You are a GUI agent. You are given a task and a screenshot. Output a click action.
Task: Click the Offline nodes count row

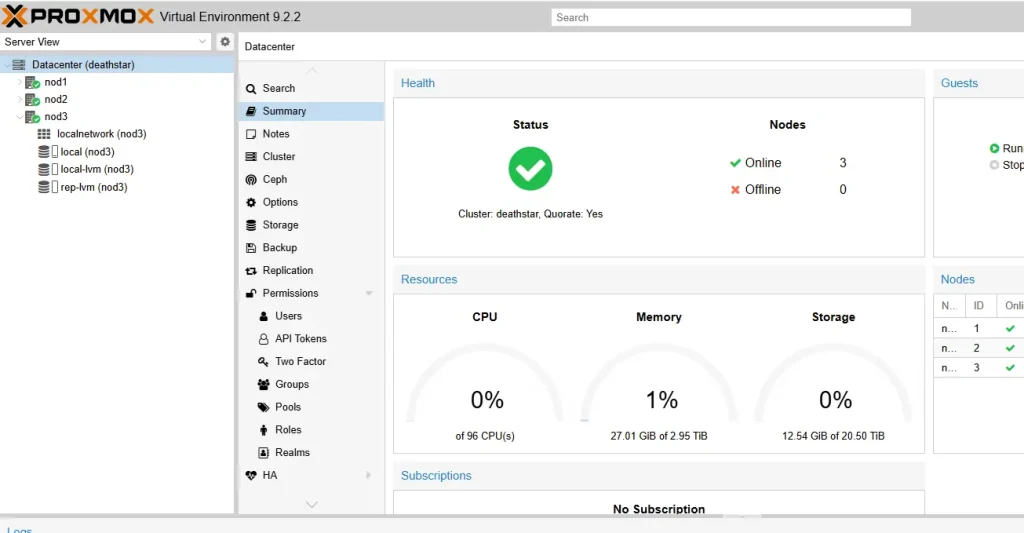(x=788, y=189)
